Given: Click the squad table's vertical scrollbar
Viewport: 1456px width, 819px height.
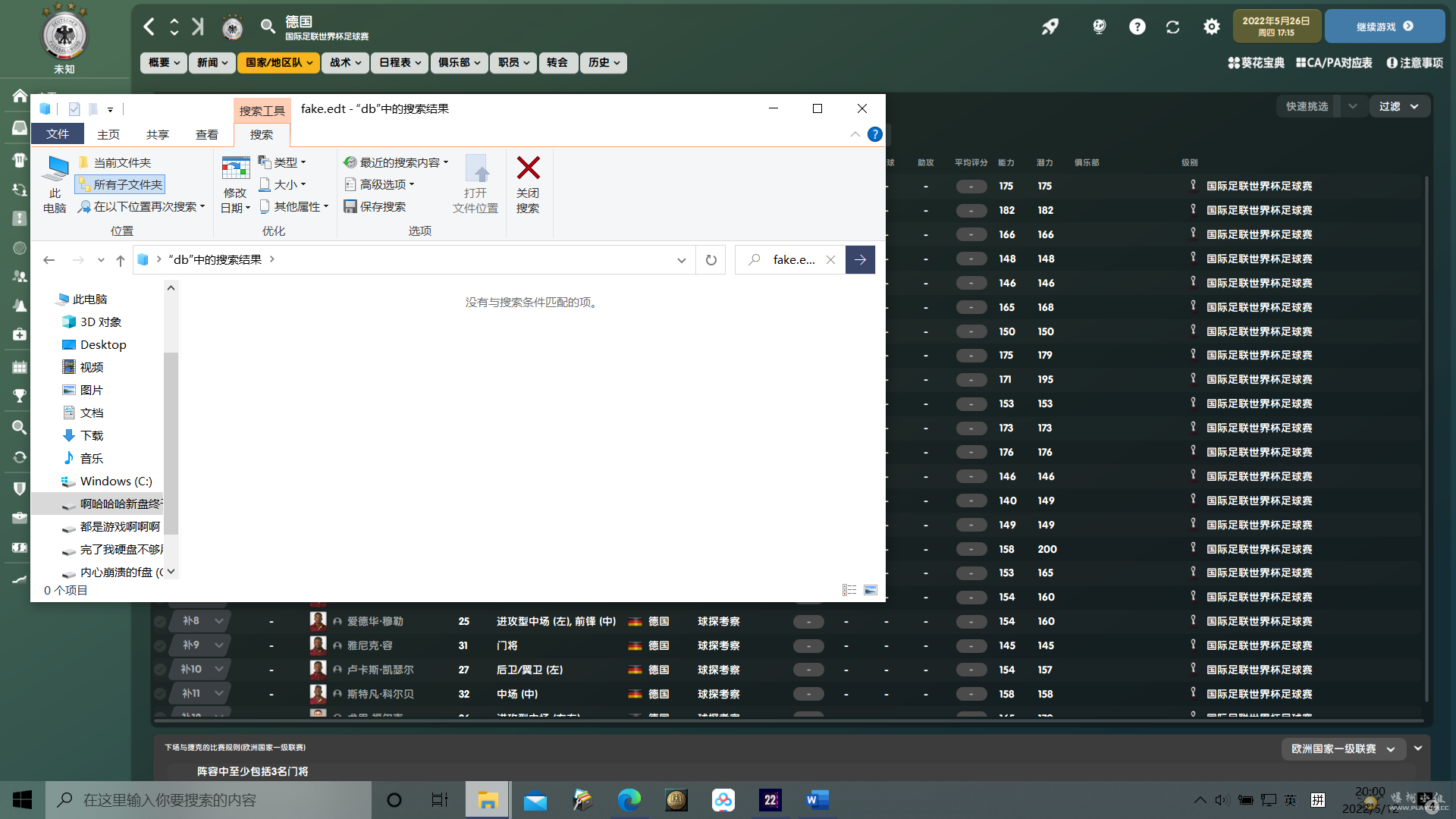Looking at the screenshot, I should click(1426, 440).
